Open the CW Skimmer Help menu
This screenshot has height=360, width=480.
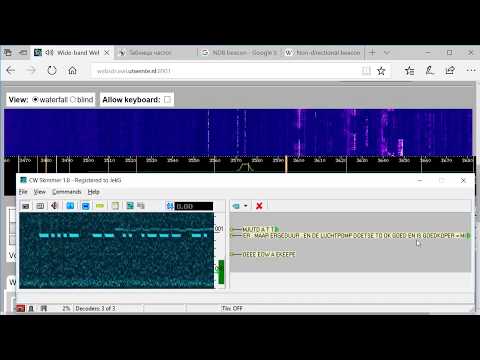tap(94, 192)
